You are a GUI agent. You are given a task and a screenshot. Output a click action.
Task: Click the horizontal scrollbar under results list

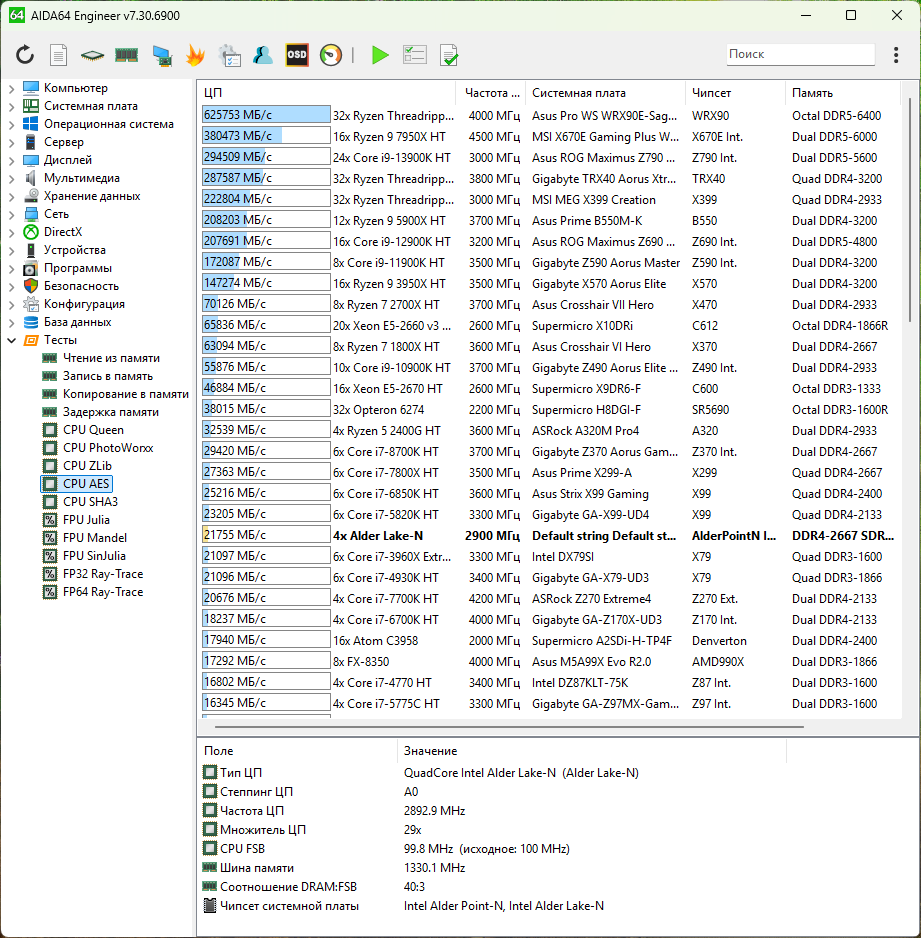click(500, 727)
